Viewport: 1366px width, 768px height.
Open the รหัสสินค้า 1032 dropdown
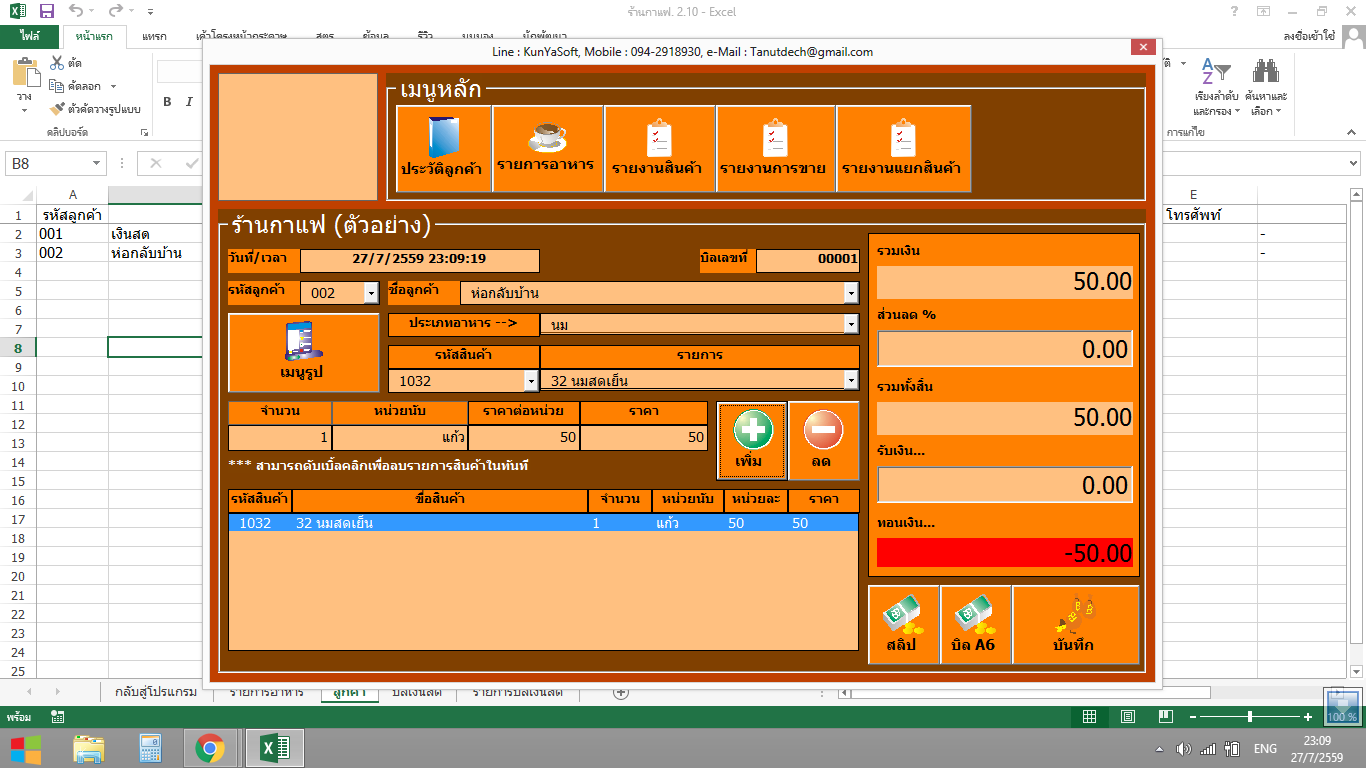click(x=531, y=381)
